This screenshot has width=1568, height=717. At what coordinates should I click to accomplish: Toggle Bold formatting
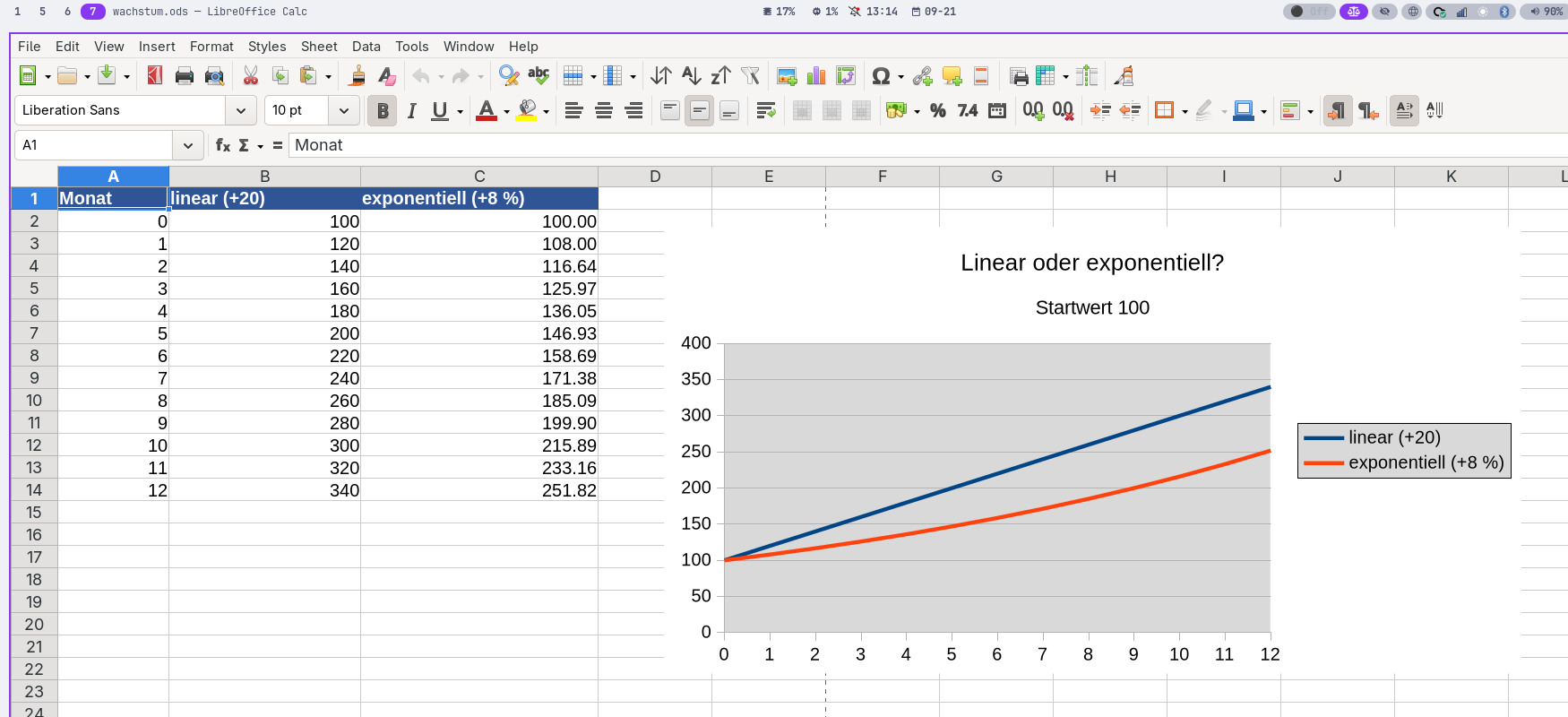coord(383,110)
